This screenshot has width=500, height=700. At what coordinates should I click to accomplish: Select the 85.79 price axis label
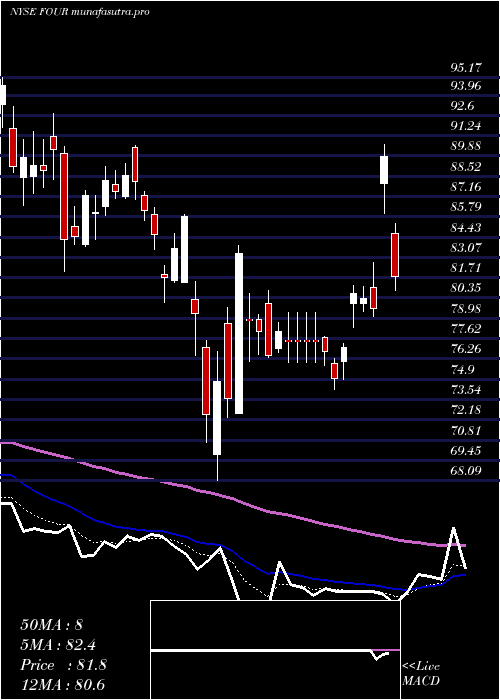[x=465, y=207]
